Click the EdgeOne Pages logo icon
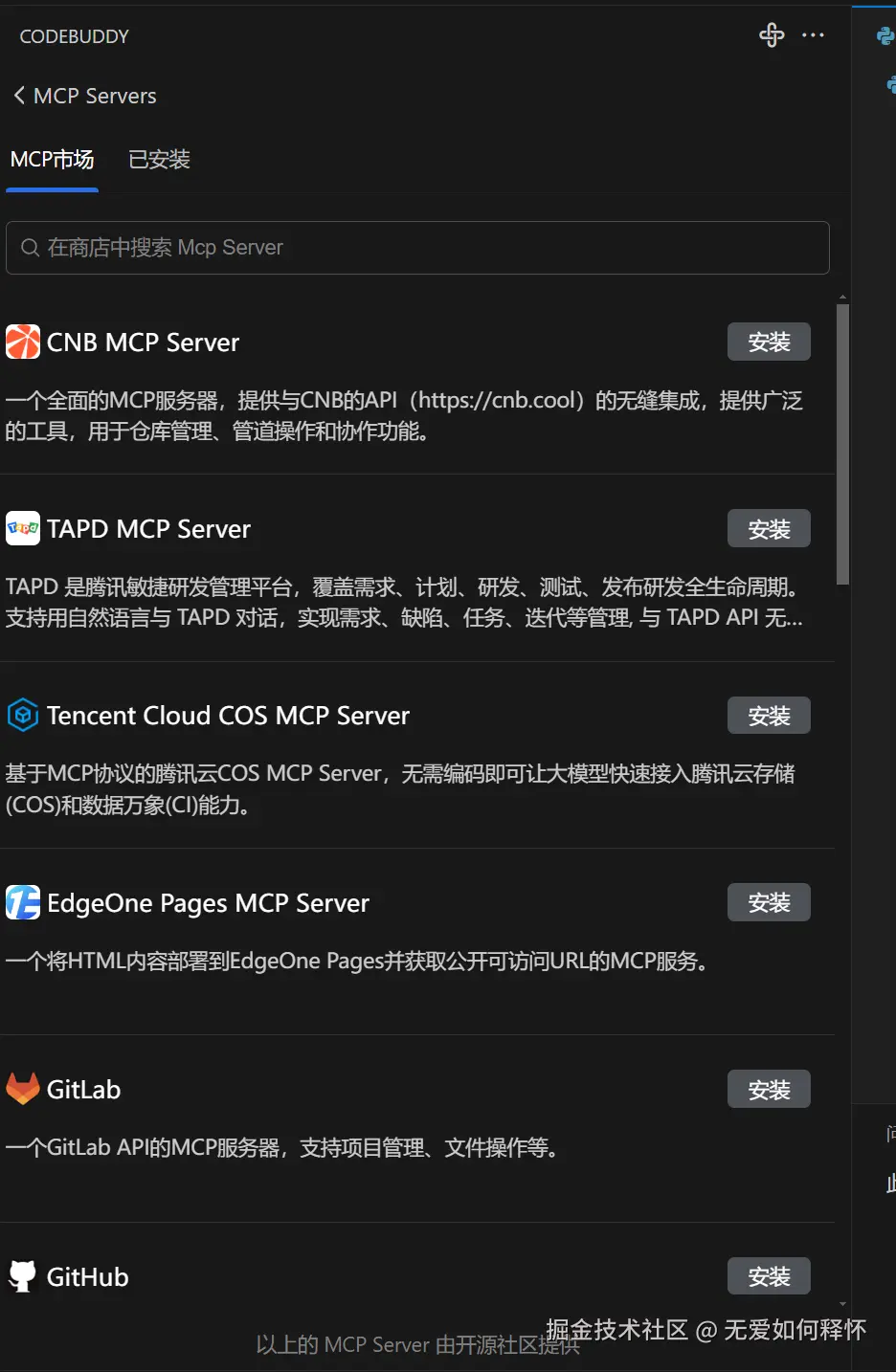 click(23, 902)
